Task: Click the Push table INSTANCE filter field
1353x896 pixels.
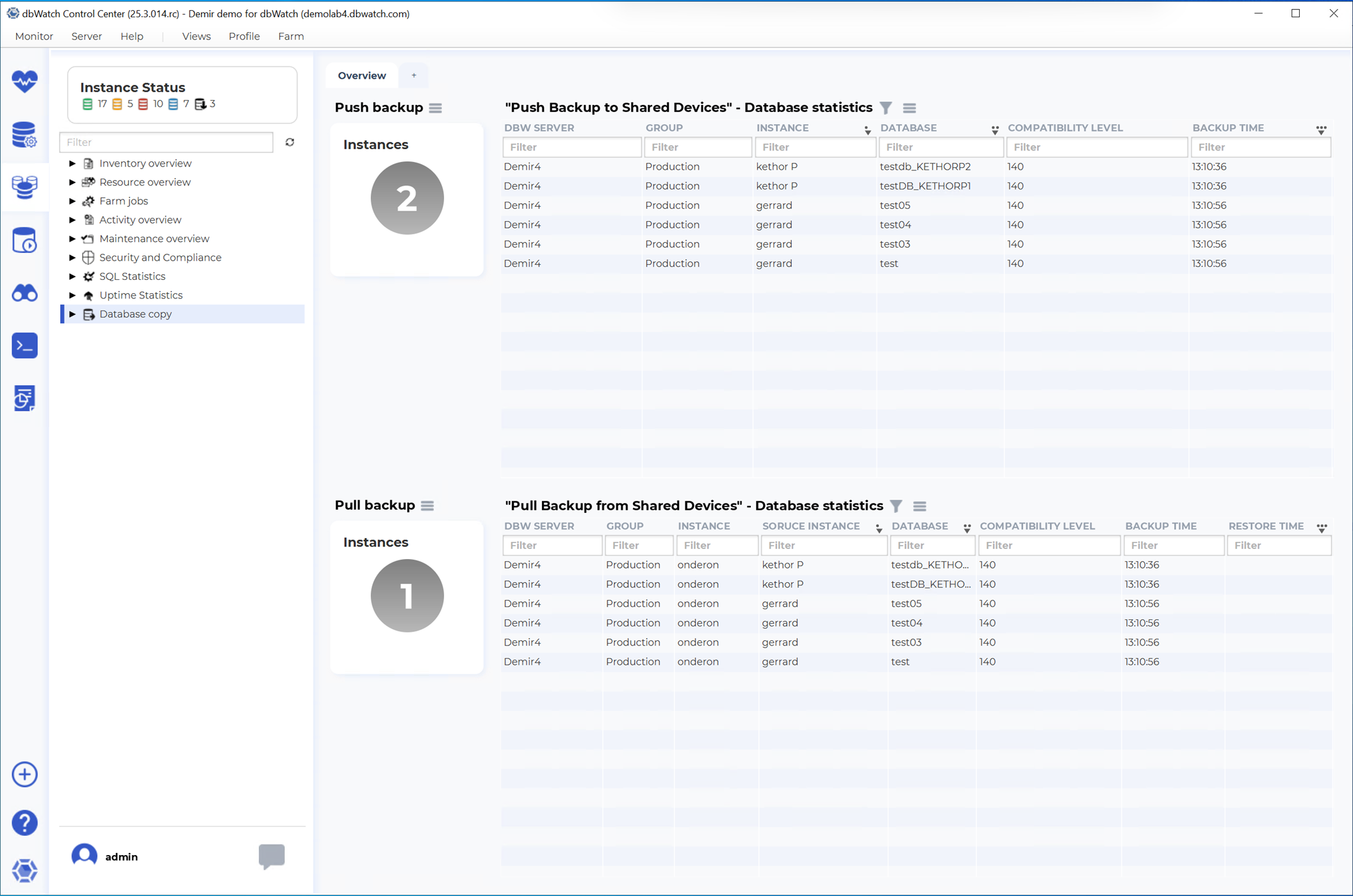Action: tap(815, 147)
